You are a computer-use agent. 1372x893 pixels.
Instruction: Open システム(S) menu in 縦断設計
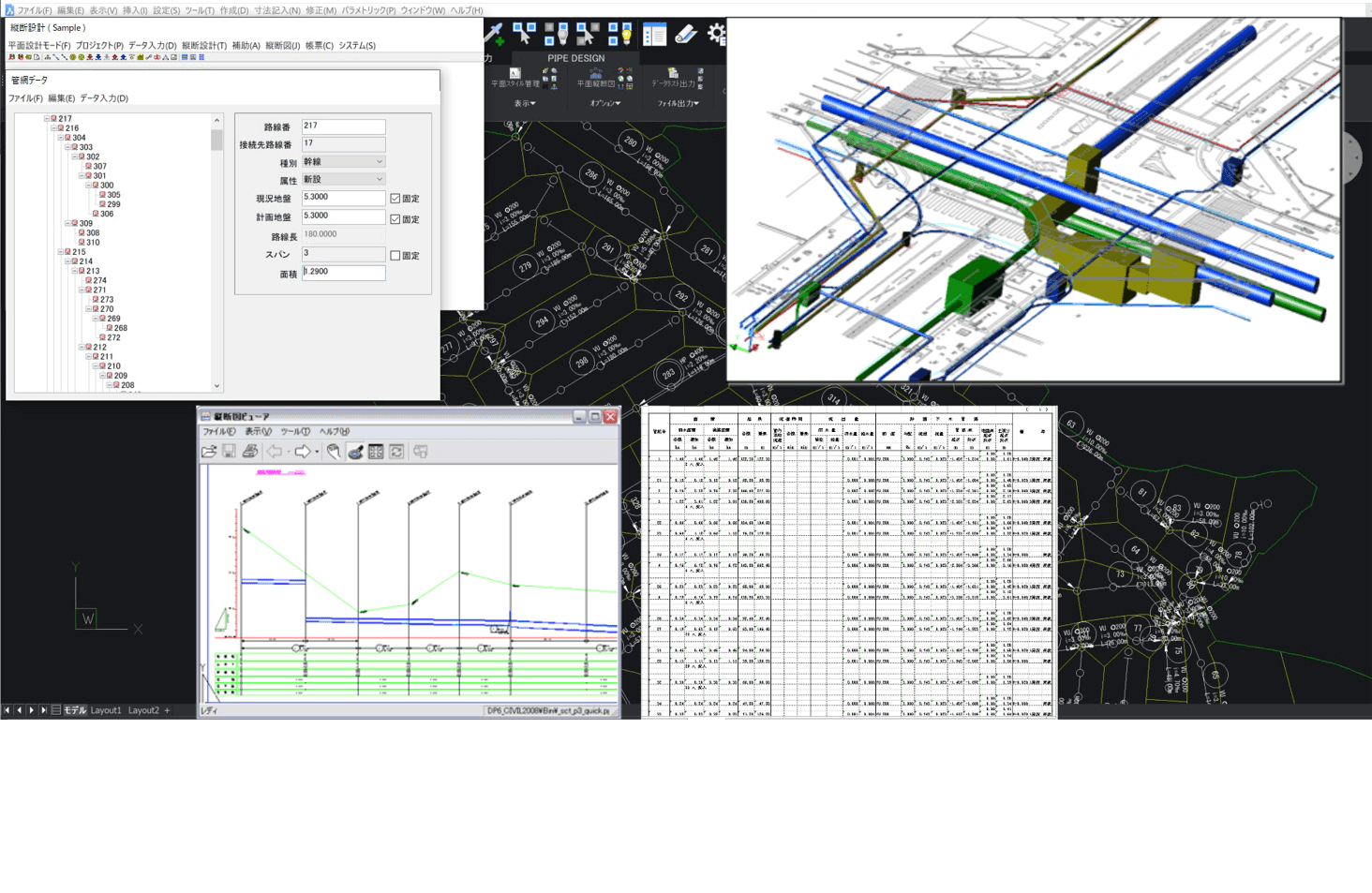click(357, 45)
